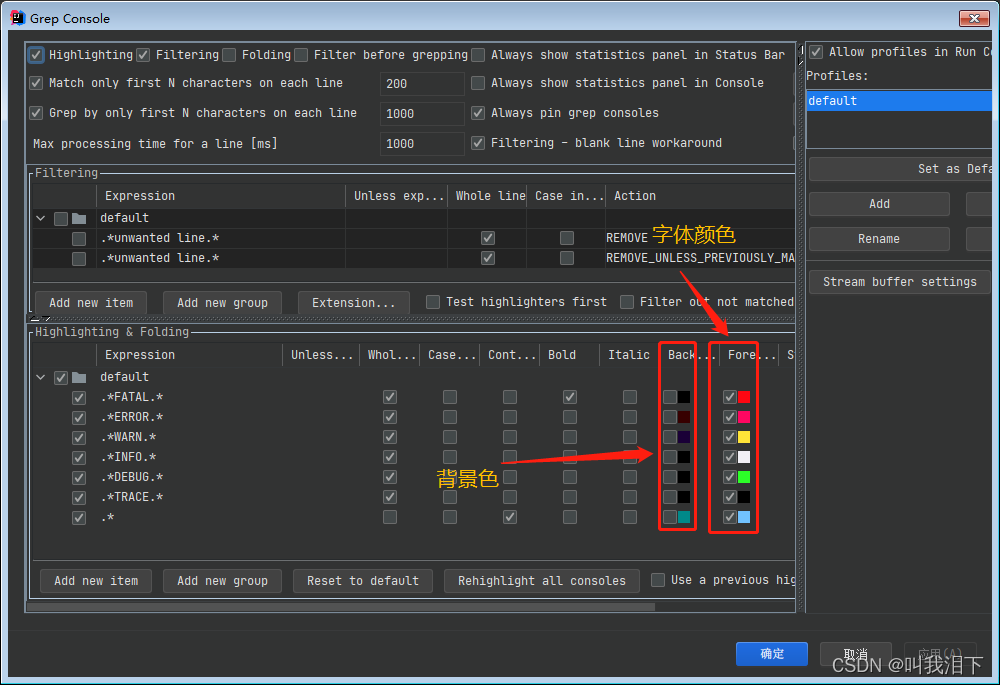
Task: Enable Test highlighters first checkbox
Action: click(x=433, y=302)
